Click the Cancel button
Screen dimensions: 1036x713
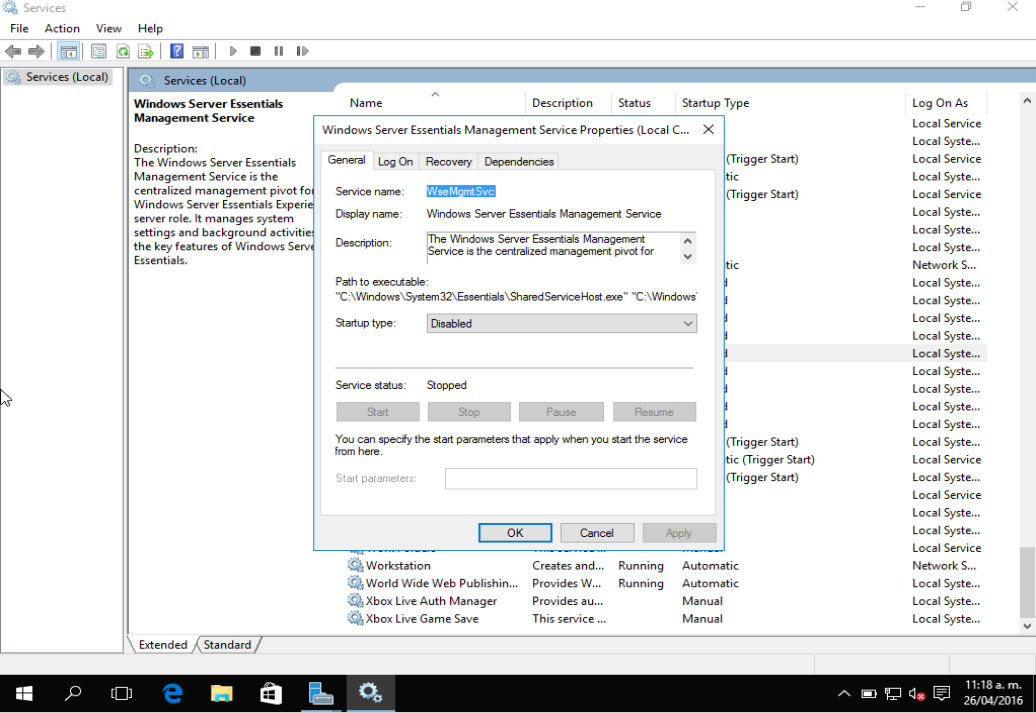[597, 532]
